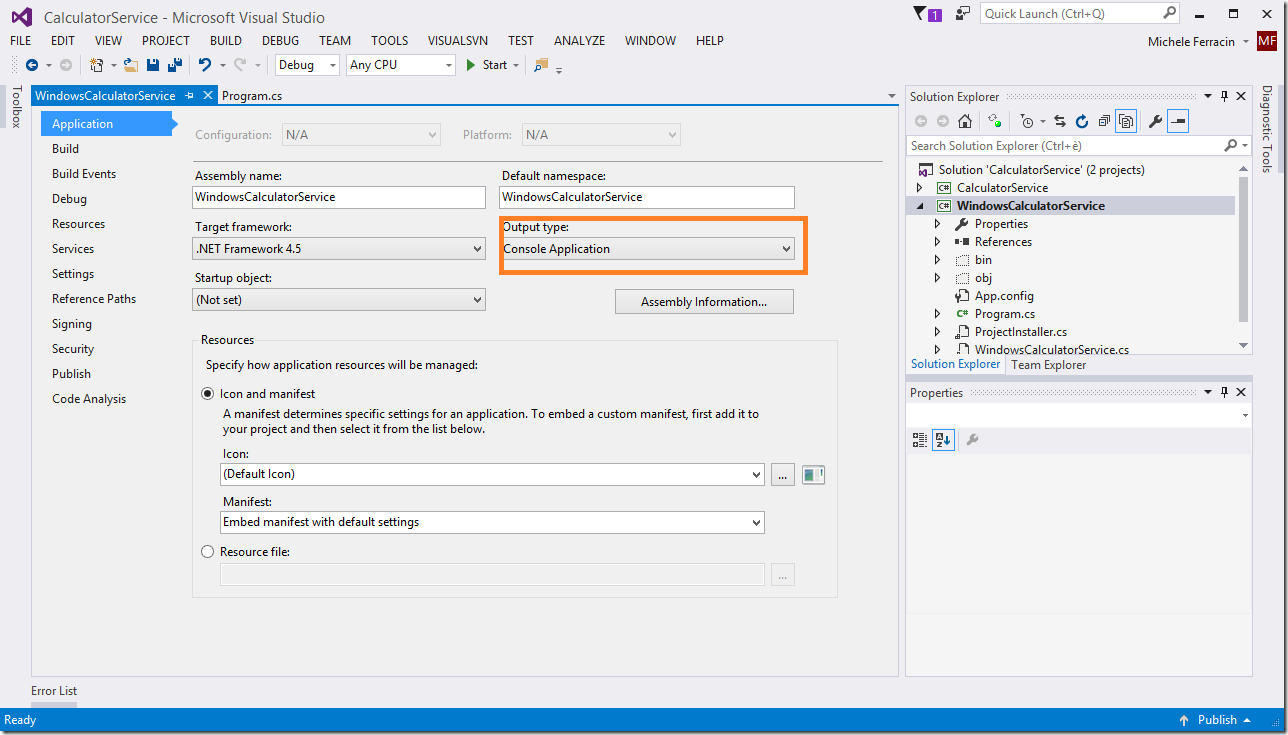
Task: Click the Assembly Information button
Action: [x=704, y=302]
